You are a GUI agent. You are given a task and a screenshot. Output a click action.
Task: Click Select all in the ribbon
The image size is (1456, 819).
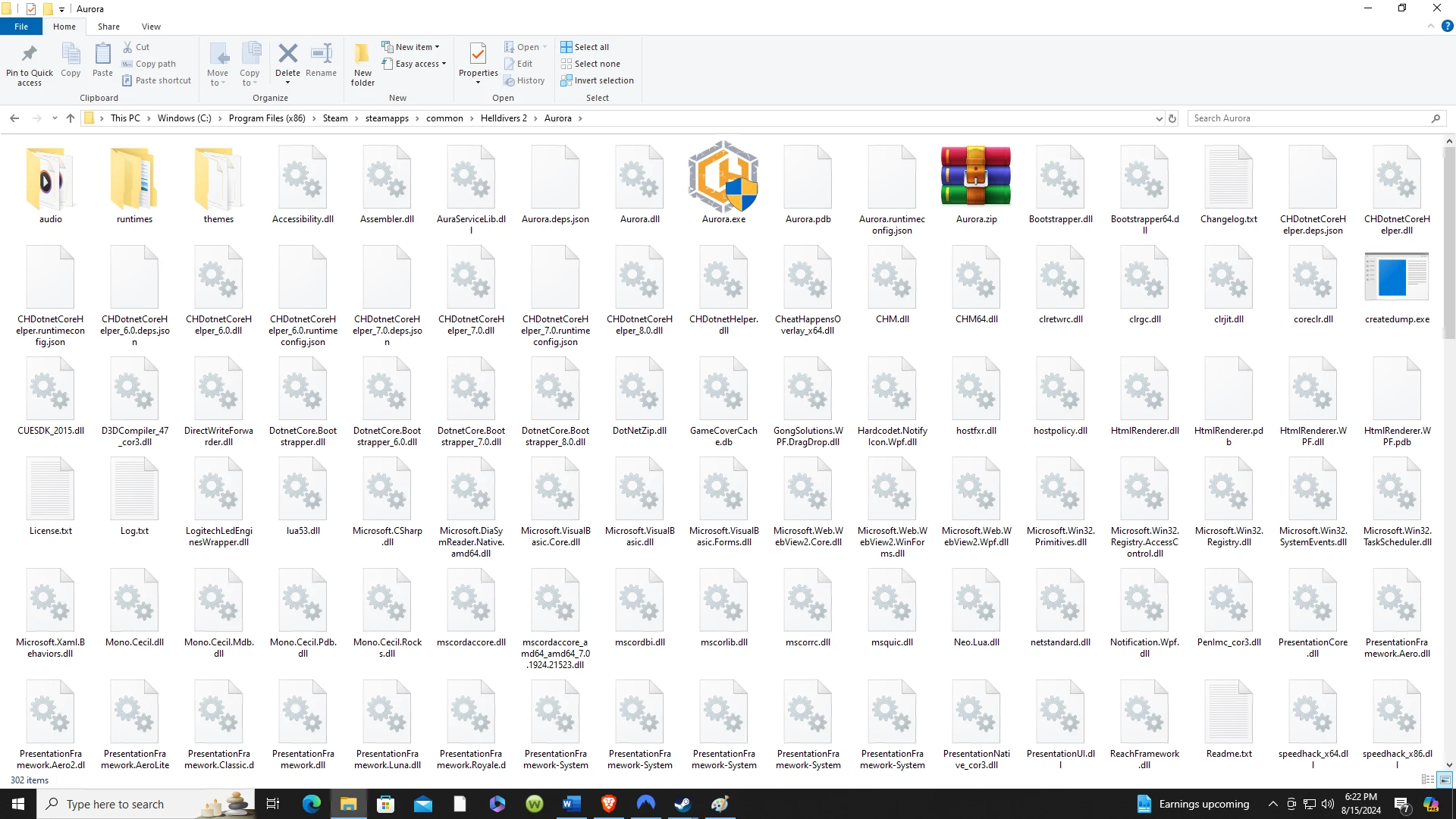[585, 47]
